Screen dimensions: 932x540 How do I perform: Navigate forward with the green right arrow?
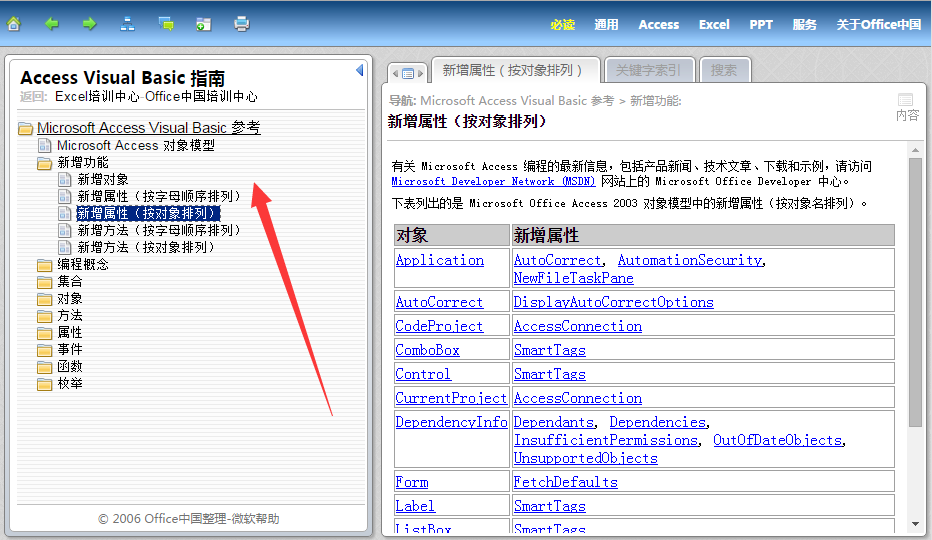90,24
